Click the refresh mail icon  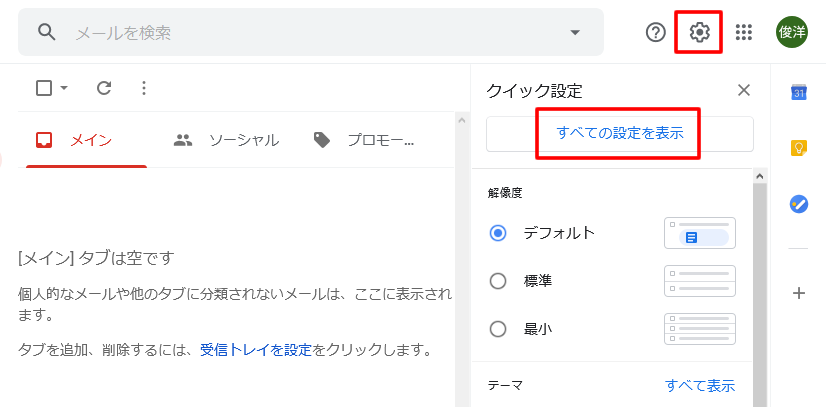coord(104,88)
